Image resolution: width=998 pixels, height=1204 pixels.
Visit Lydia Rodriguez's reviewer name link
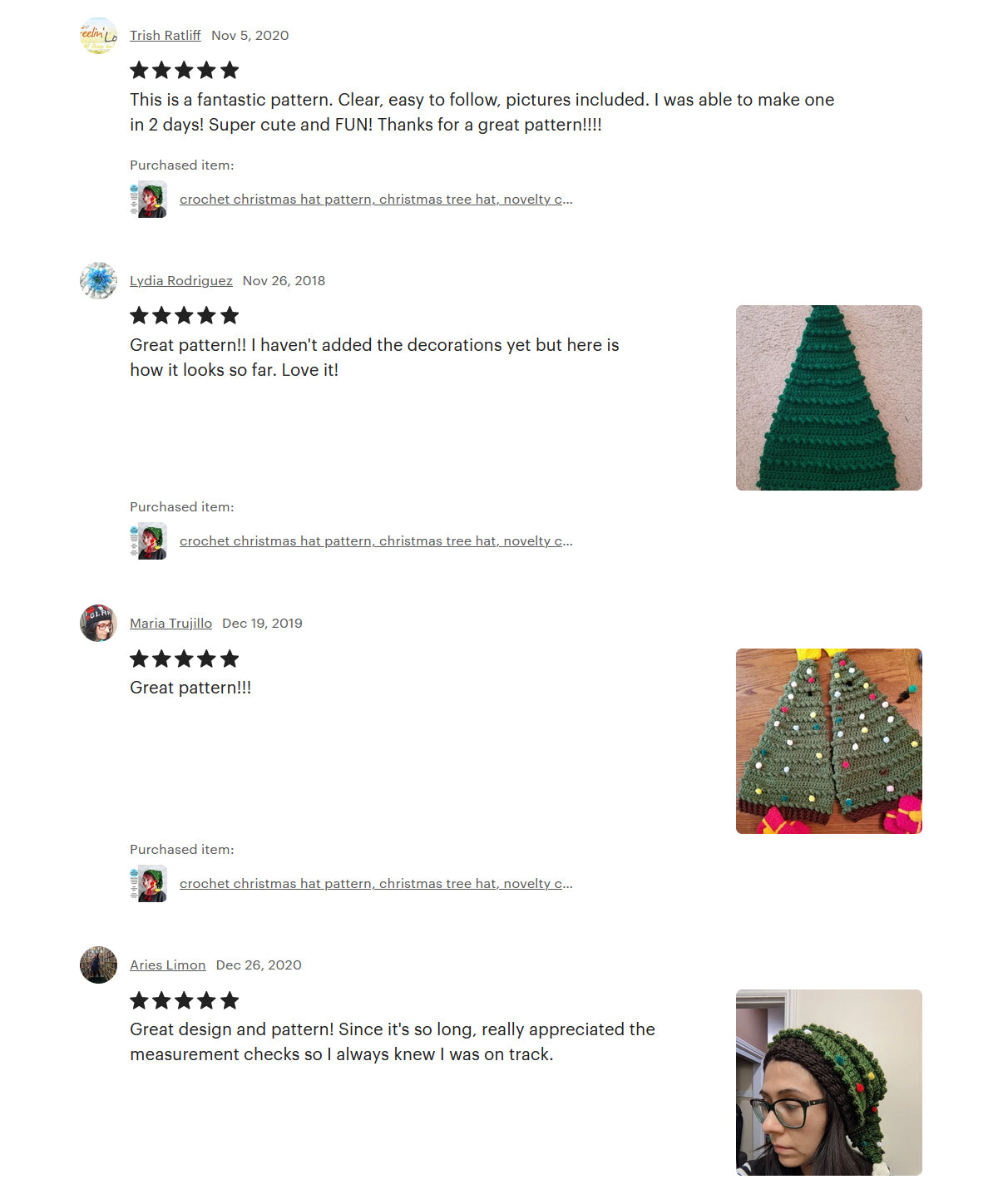click(180, 281)
